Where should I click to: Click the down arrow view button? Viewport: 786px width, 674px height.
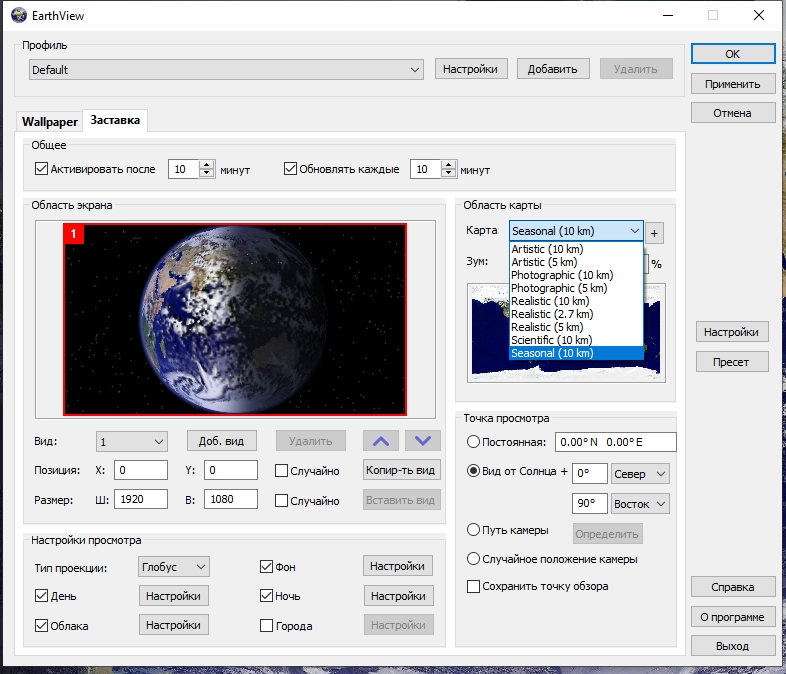(423, 441)
